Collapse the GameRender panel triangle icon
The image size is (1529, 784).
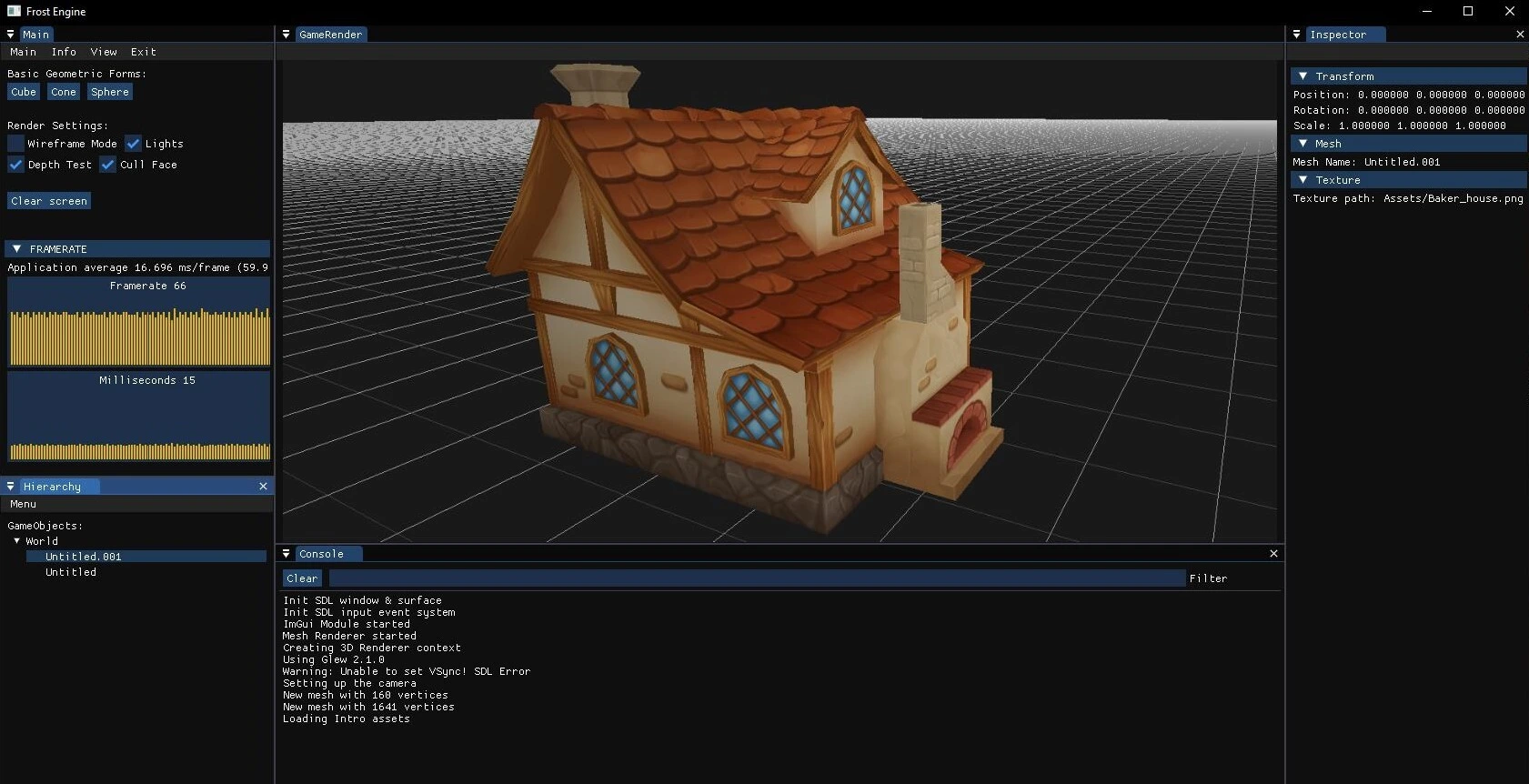(x=286, y=35)
